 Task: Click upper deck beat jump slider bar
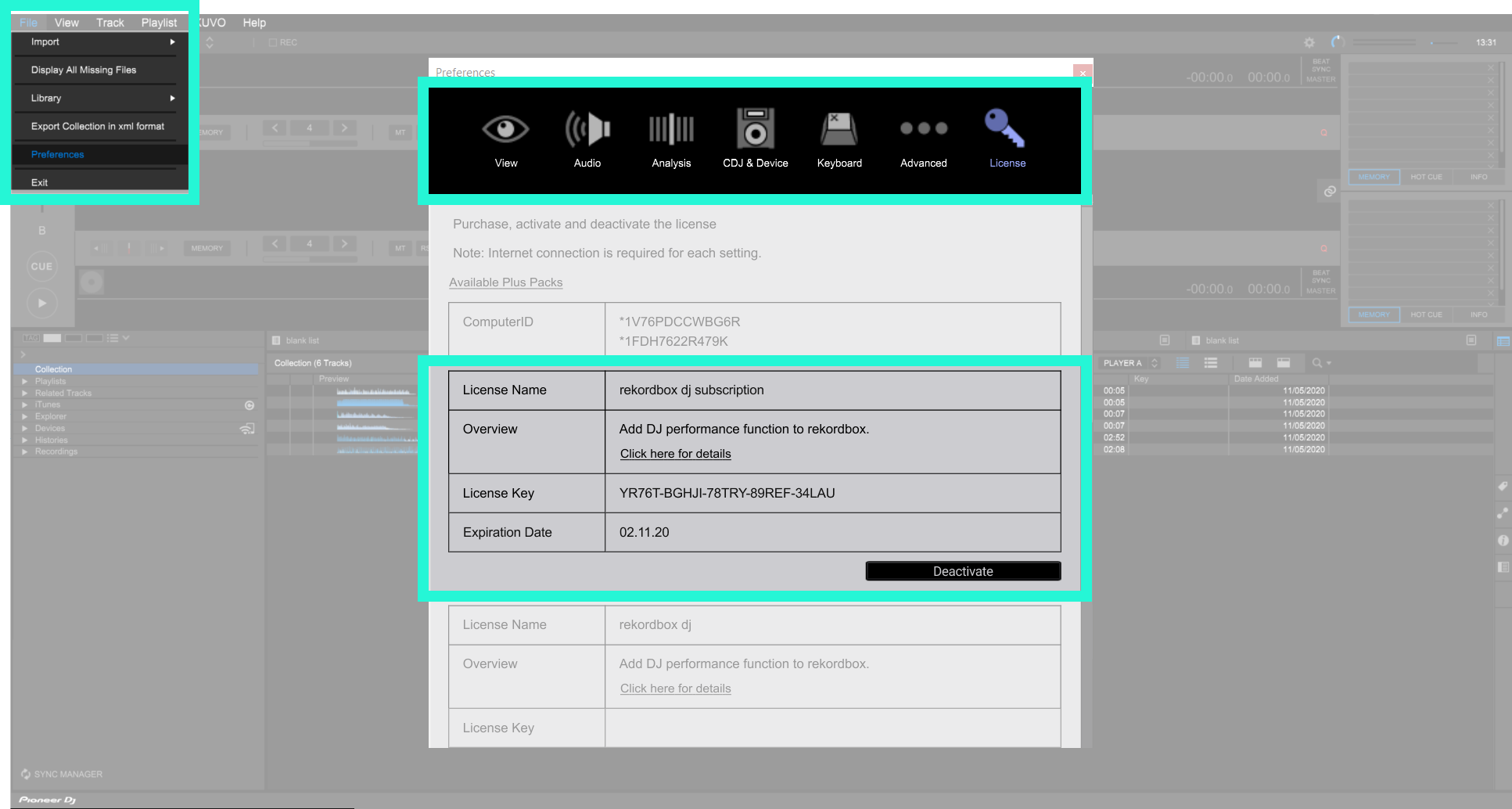click(x=310, y=143)
